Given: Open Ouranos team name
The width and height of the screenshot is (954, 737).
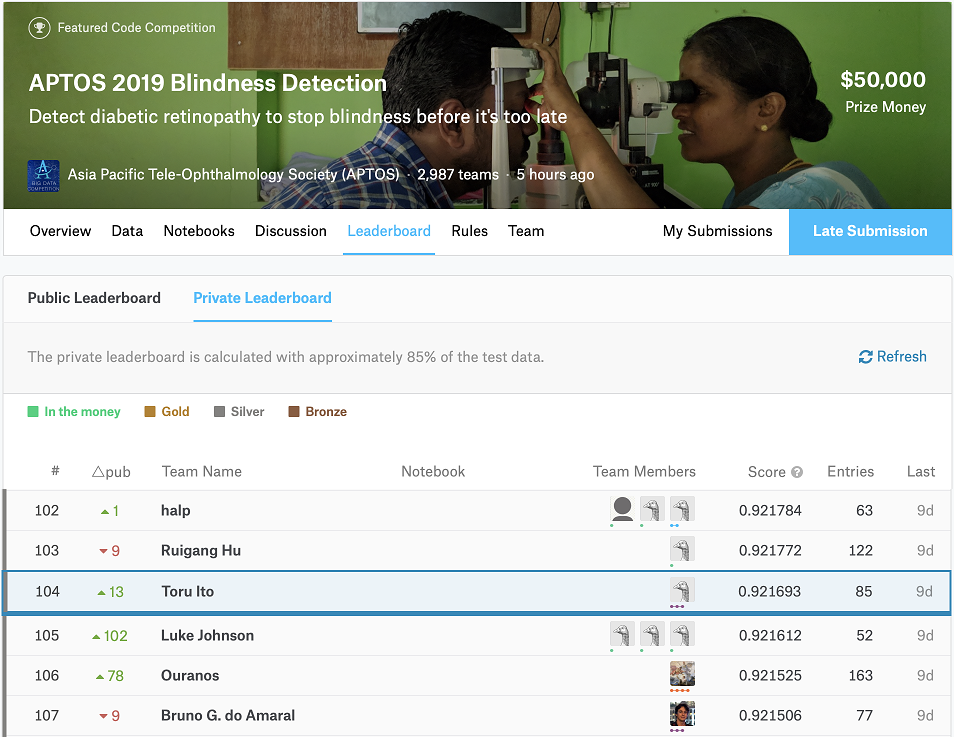Looking at the screenshot, I should (x=190, y=676).
